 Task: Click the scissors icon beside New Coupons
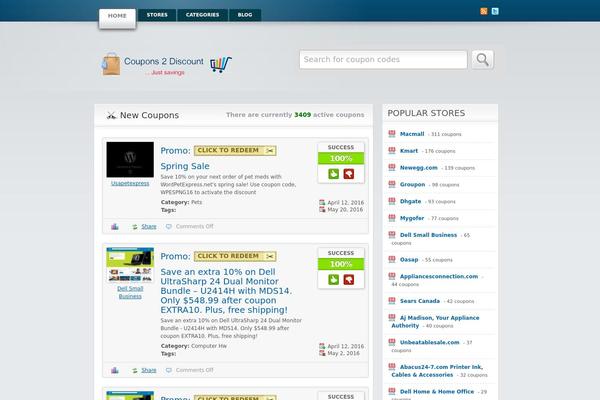111,115
